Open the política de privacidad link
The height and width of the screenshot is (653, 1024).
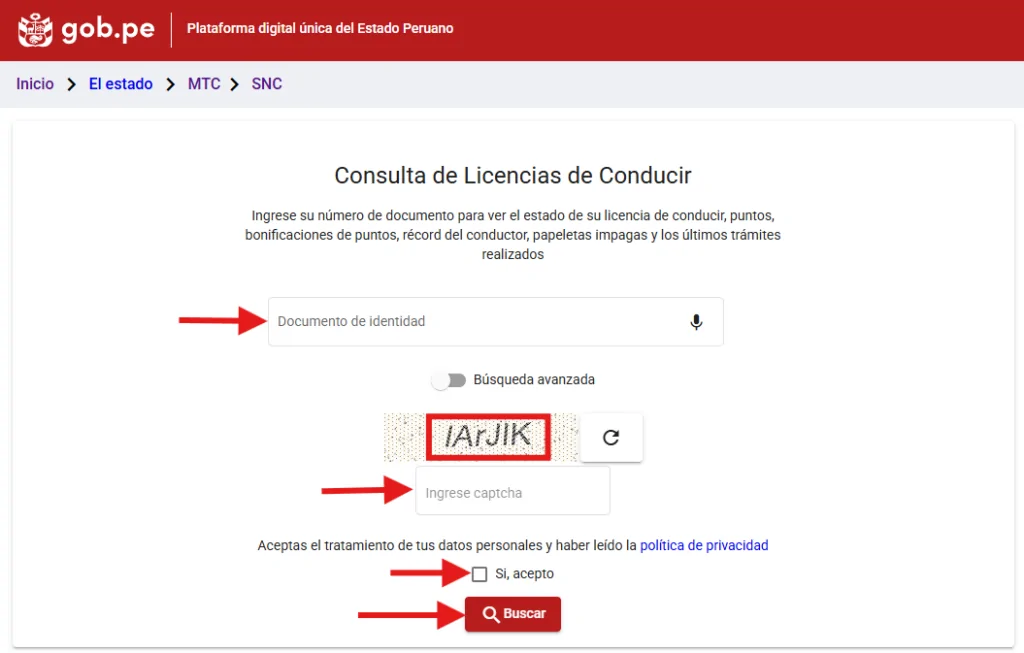(704, 545)
